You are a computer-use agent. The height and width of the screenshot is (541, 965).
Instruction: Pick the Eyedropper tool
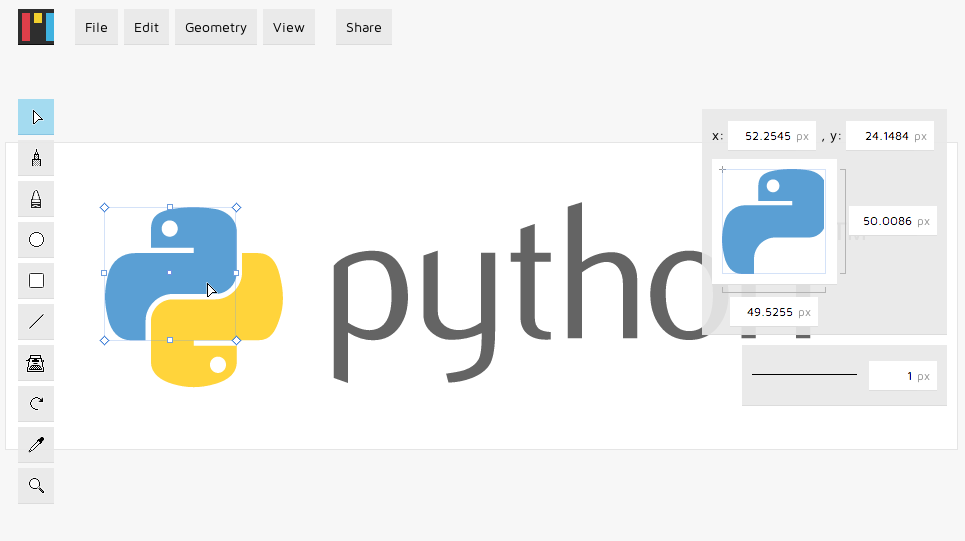36,445
